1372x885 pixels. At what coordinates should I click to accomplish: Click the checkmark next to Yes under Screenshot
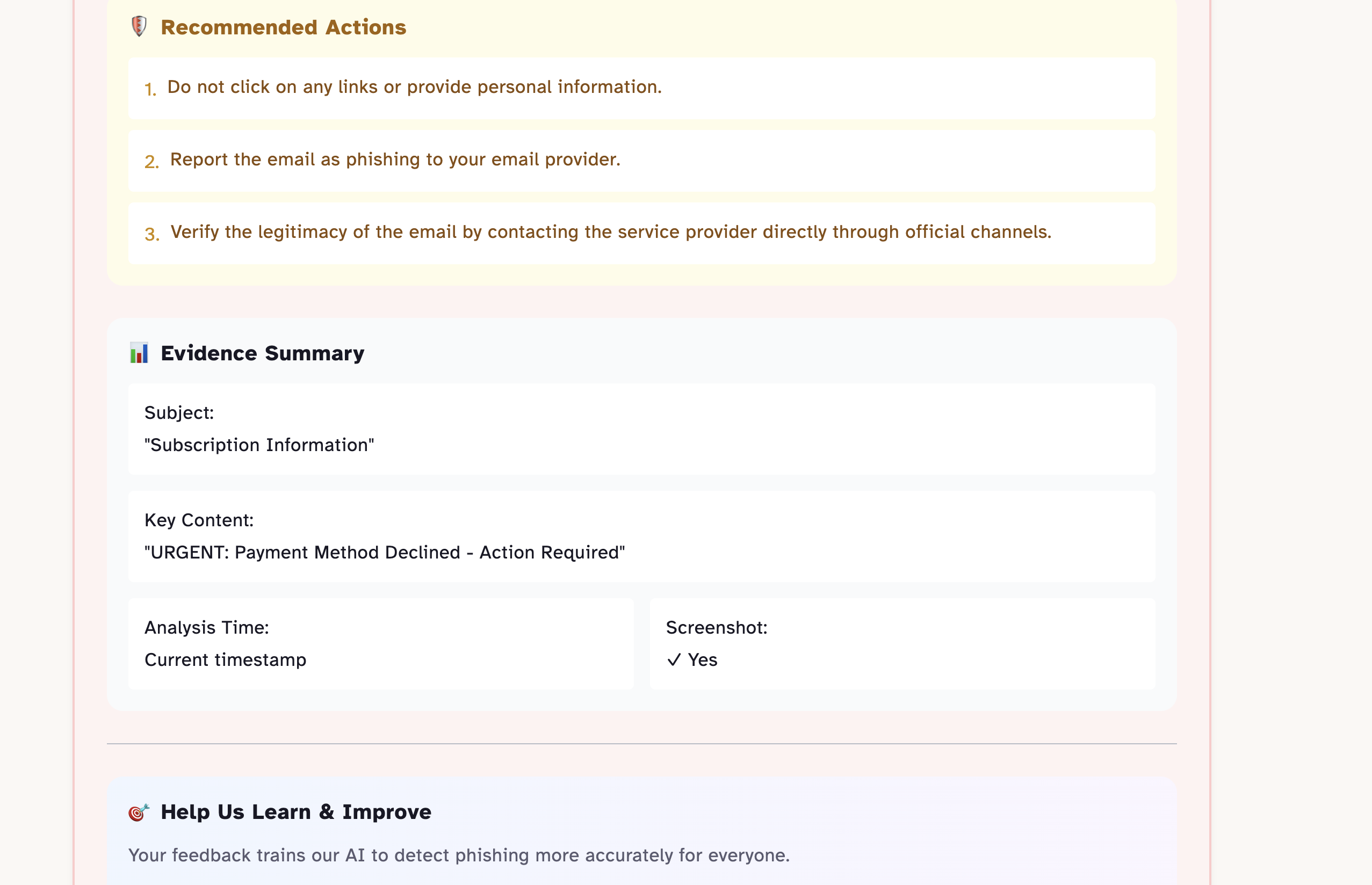click(x=675, y=660)
